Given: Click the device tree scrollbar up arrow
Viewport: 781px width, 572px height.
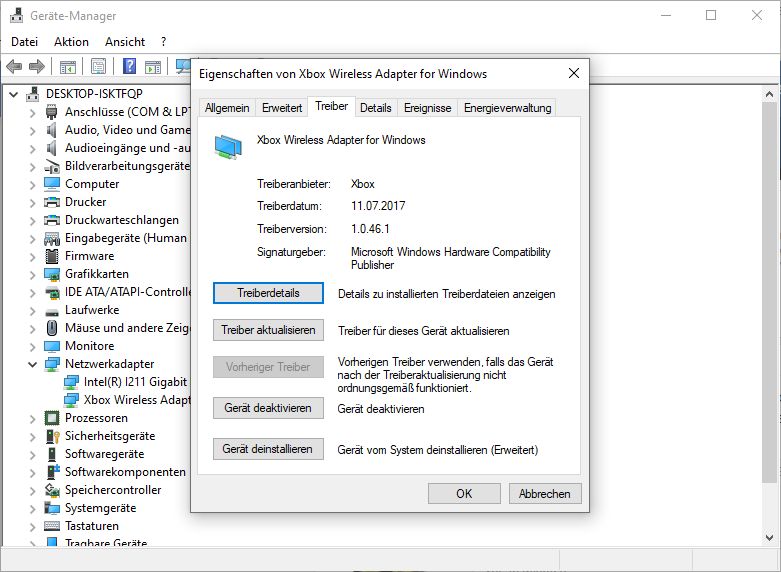Looking at the screenshot, I should point(769,94).
